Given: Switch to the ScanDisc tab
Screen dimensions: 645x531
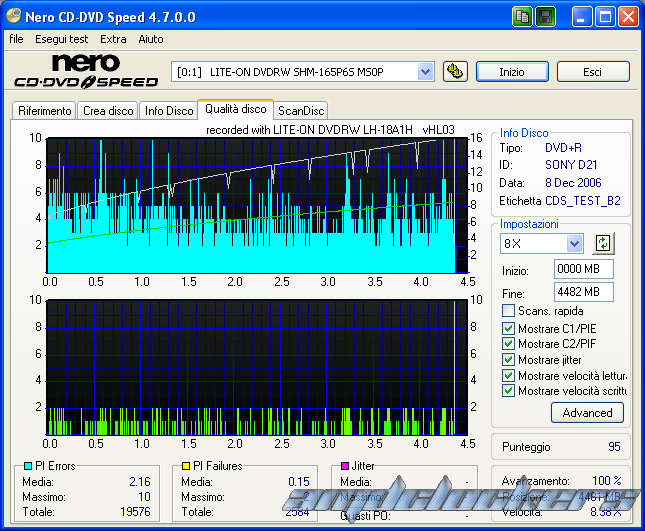Looking at the screenshot, I should click(301, 111).
